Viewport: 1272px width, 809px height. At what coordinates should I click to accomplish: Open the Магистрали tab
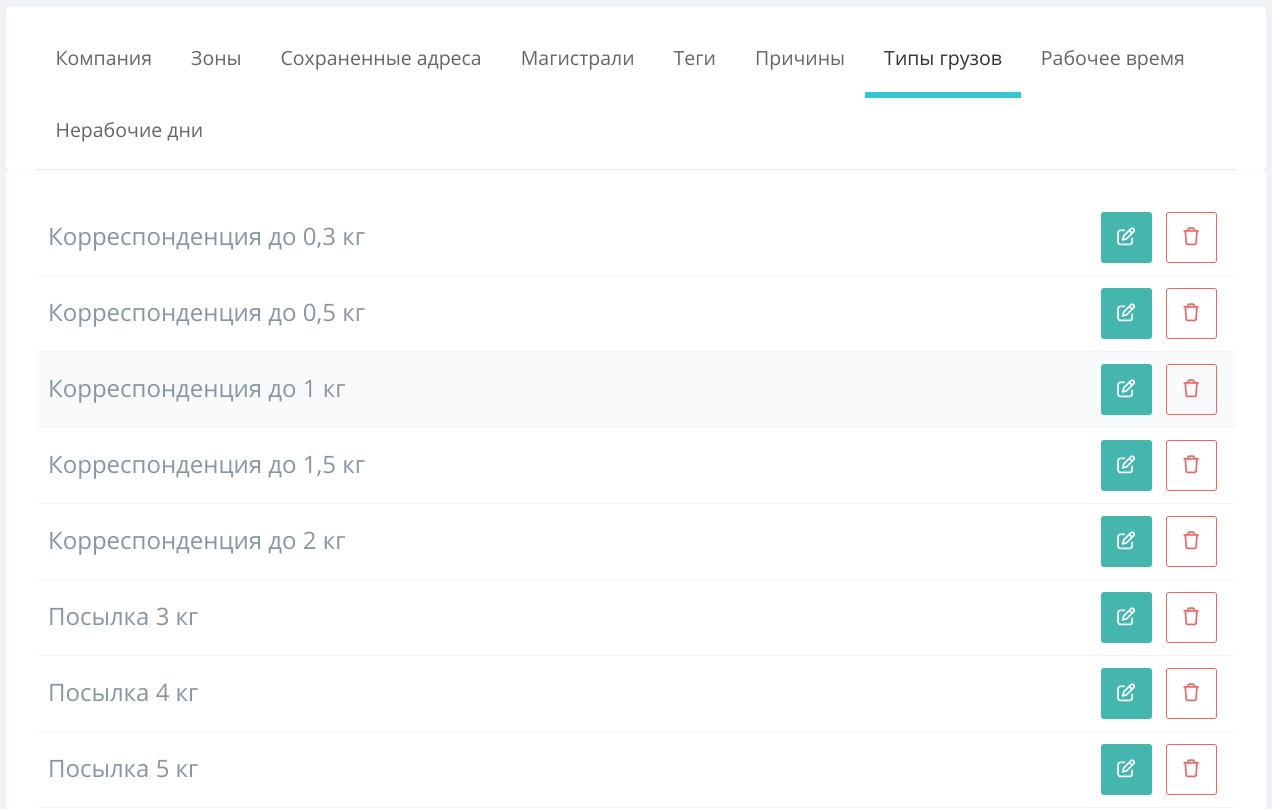click(578, 58)
